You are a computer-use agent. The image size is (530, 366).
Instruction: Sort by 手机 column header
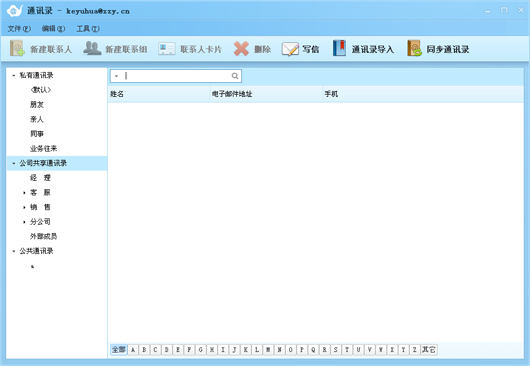(x=423, y=94)
